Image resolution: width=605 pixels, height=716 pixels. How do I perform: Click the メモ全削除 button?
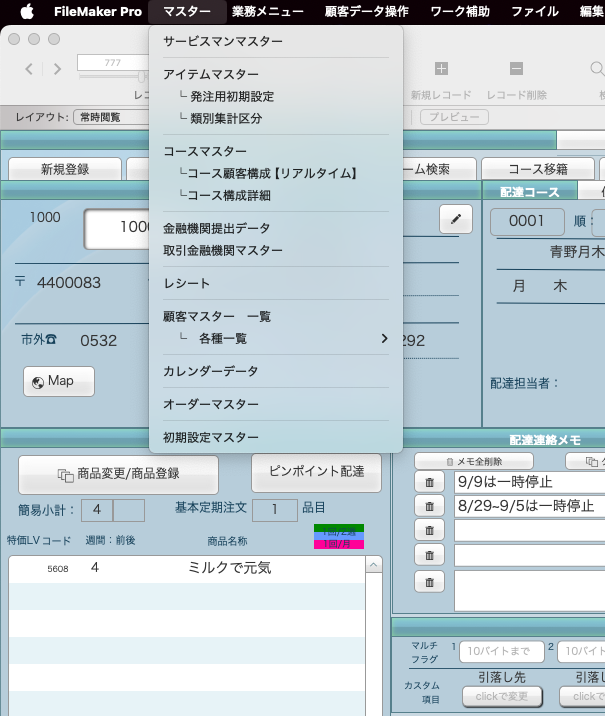click(x=474, y=462)
